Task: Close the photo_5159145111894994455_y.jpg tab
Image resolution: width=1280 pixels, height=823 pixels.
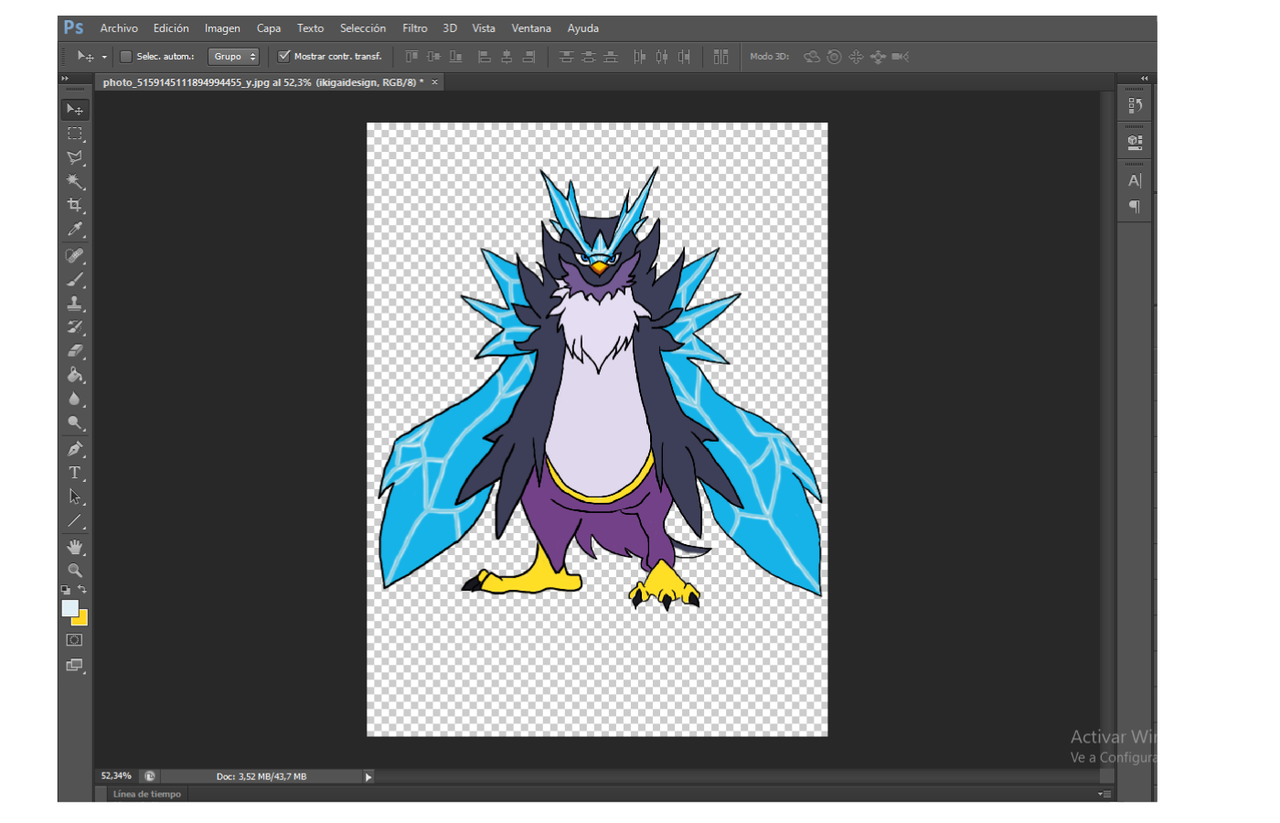Action: click(x=435, y=82)
